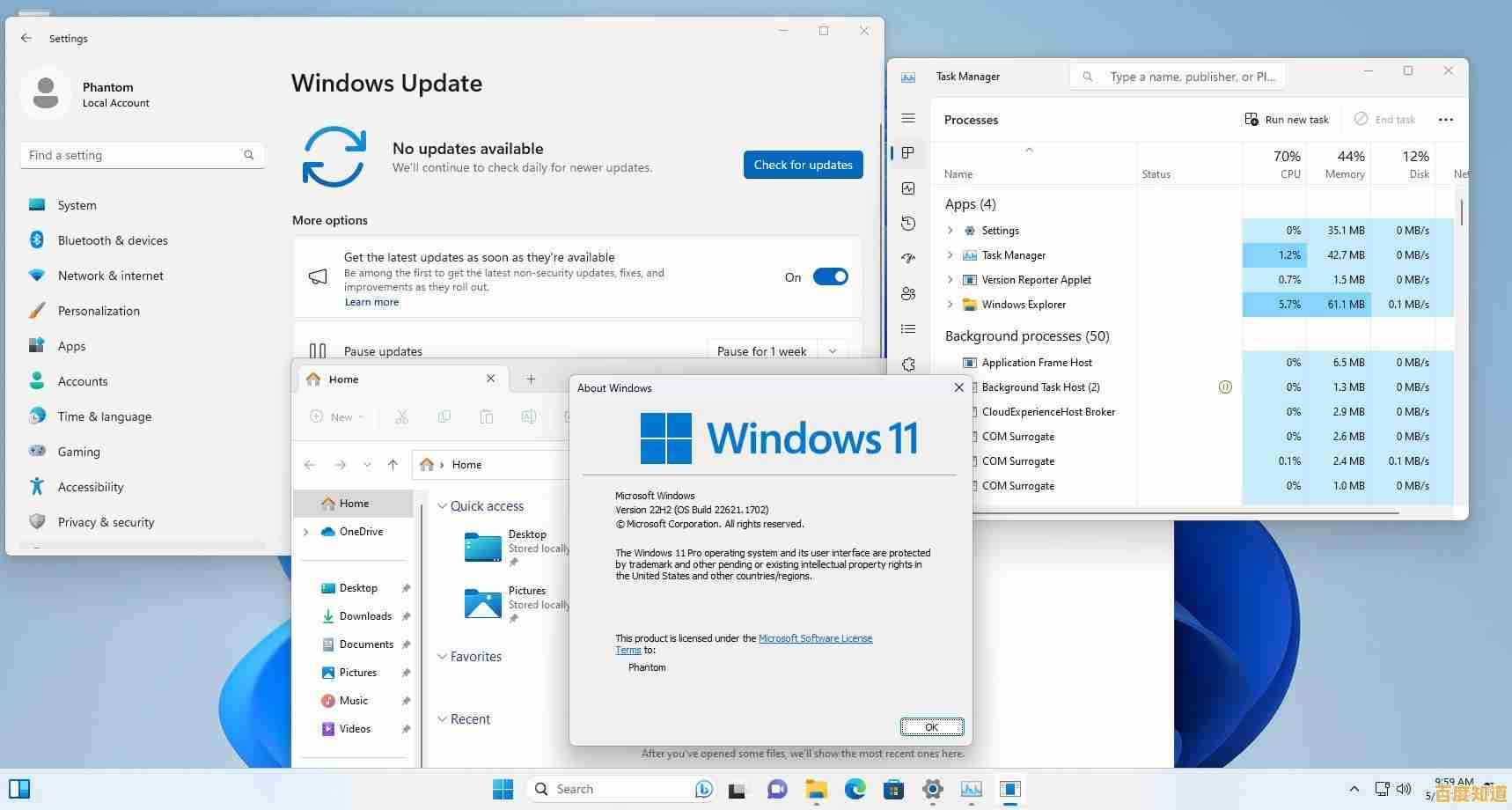The image size is (1512, 810).
Task: Expand the New menu in File Explorer
Action: [x=336, y=416]
